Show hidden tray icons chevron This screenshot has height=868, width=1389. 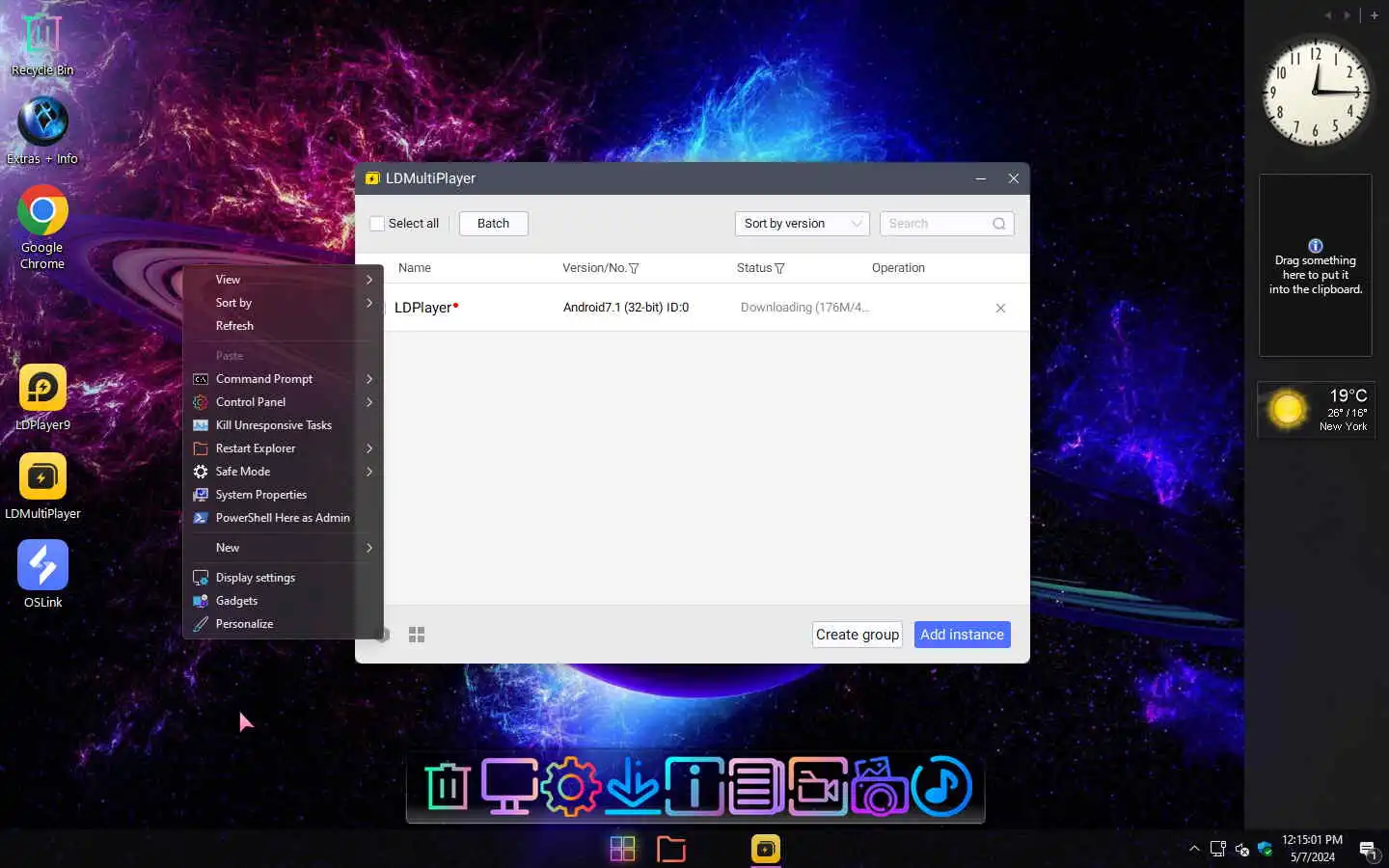[1194, 849]
